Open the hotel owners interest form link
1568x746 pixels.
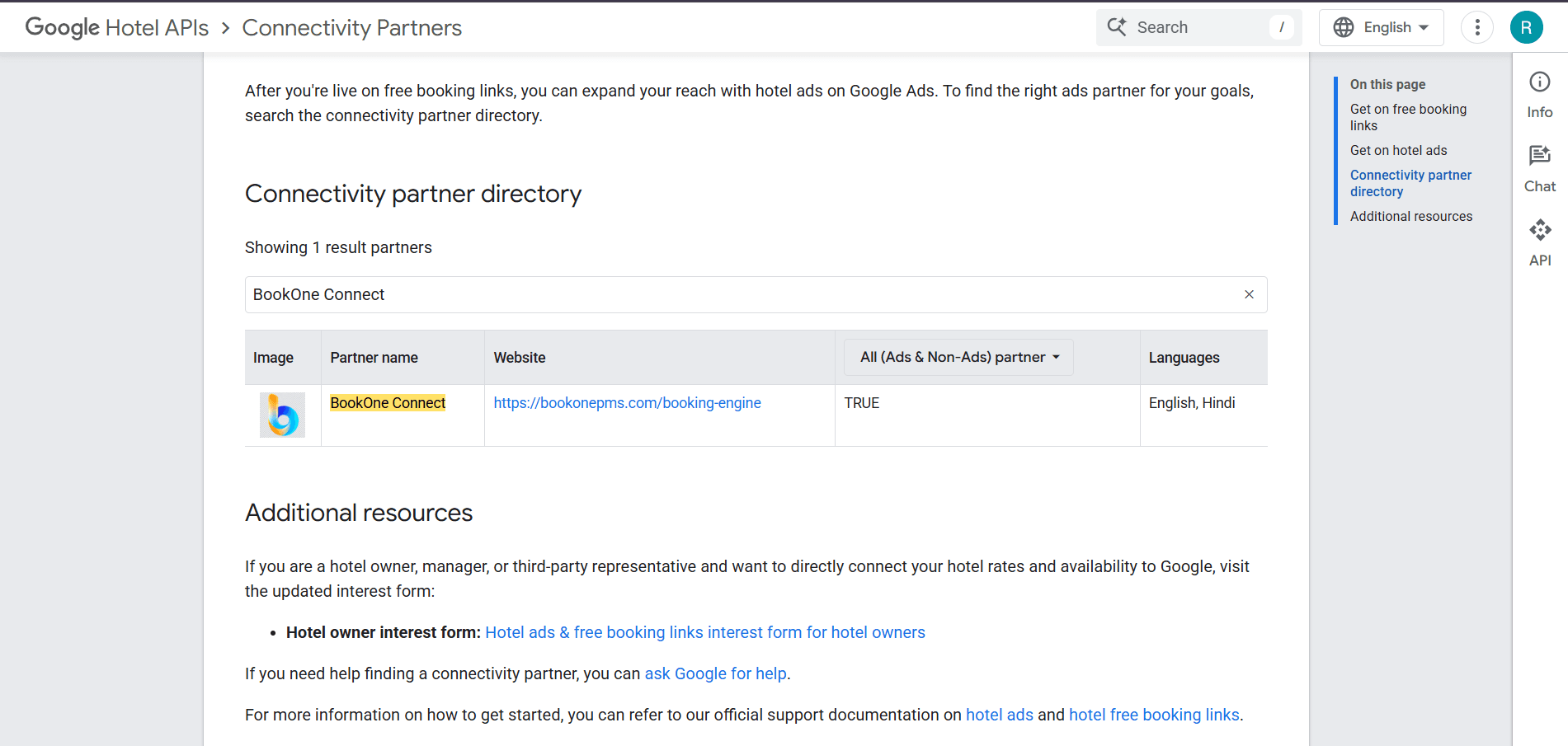tap(705, 632)
